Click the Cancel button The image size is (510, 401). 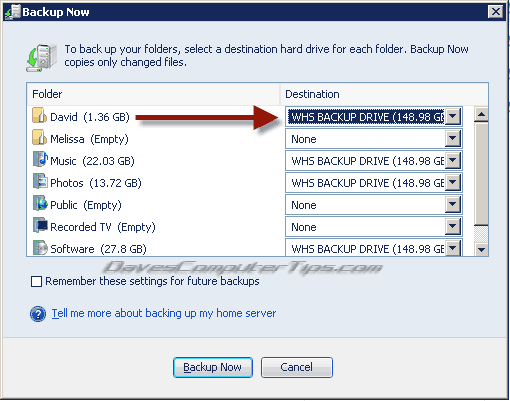pyautogui.click(x=297, y=367)
